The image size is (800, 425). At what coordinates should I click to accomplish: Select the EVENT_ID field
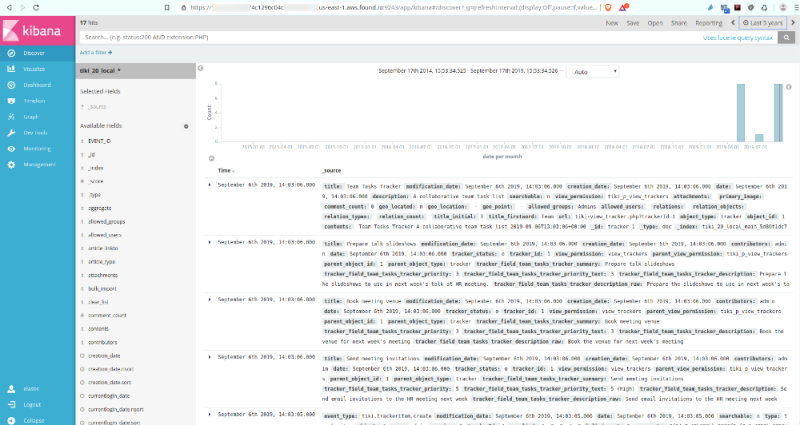tap(99, 141)
